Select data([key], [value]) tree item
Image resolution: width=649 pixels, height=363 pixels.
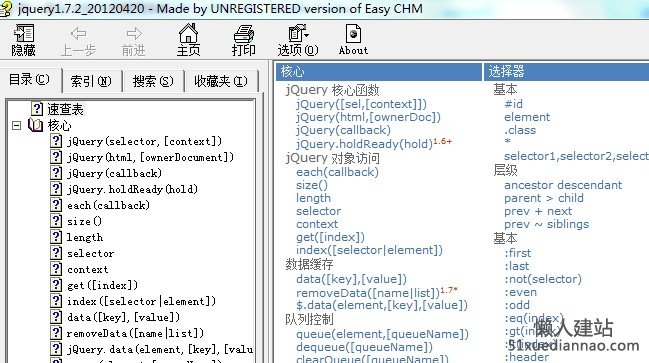(123, 317)
